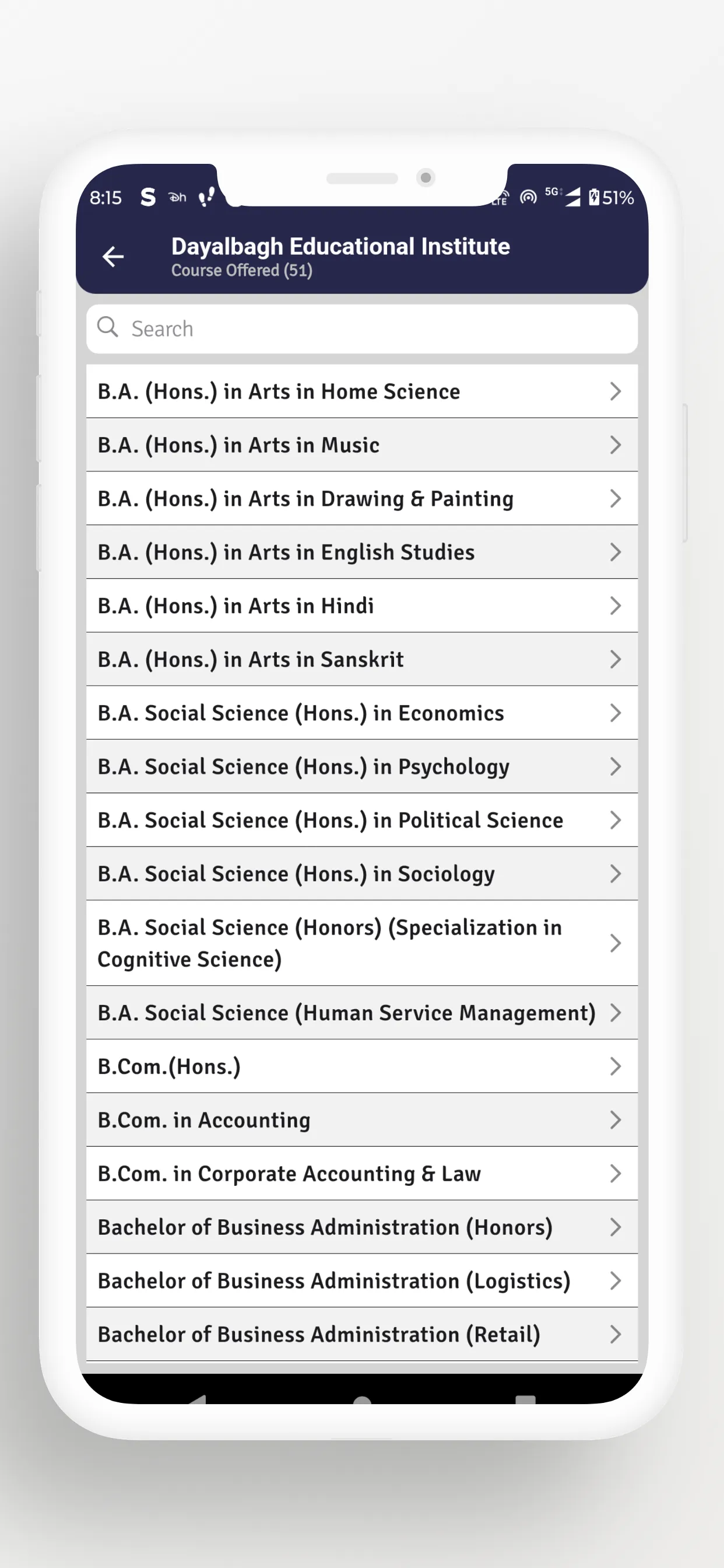This screenshot has width=724, height=1568.
Task: Expand B.A. Social Science in Psychology row
Action: (x=362, y=766)
